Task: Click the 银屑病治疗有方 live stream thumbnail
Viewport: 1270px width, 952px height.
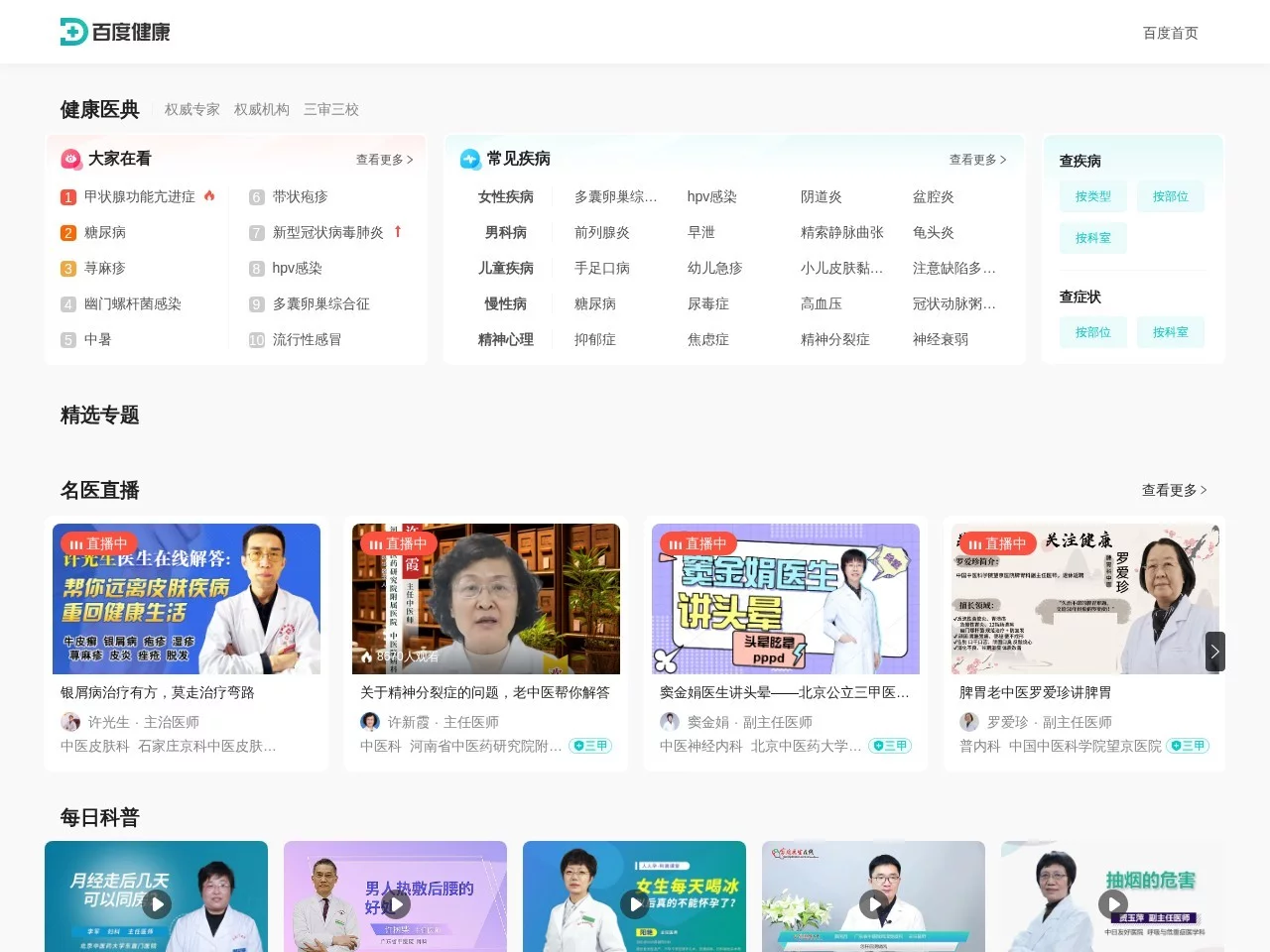Action: (x=186, y=598)
